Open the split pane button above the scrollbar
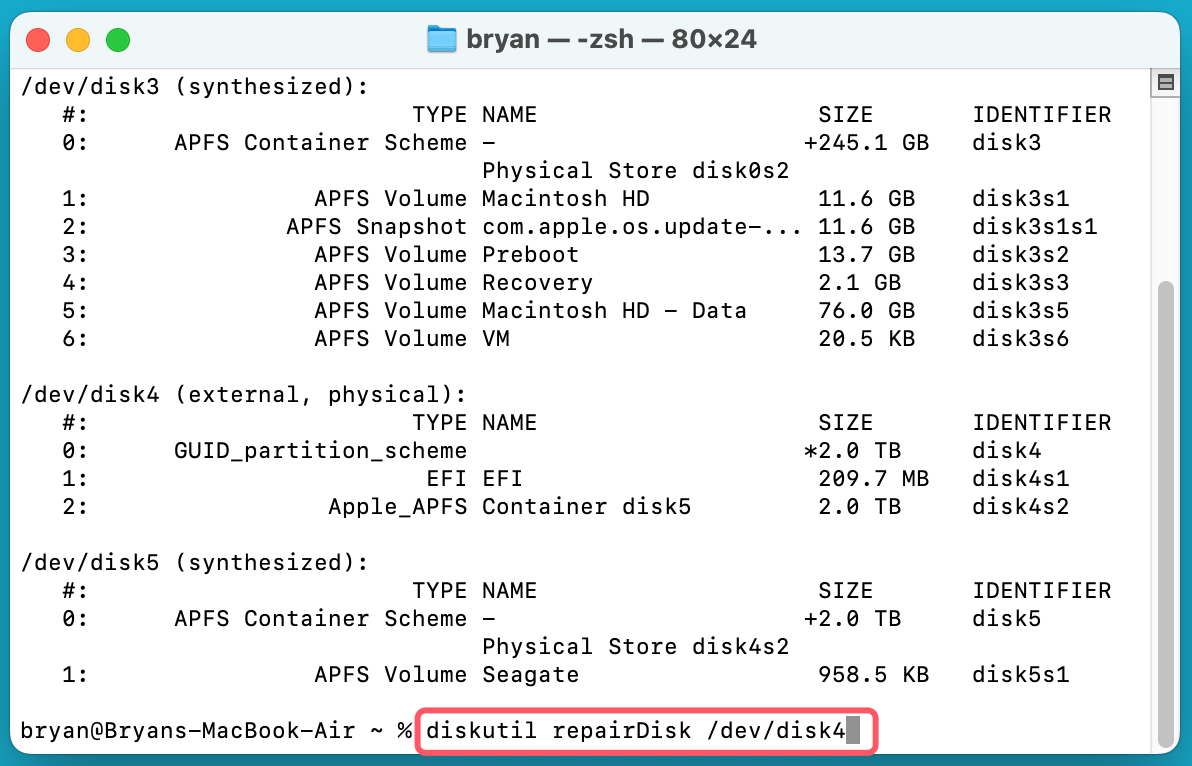 point(1165,81)
